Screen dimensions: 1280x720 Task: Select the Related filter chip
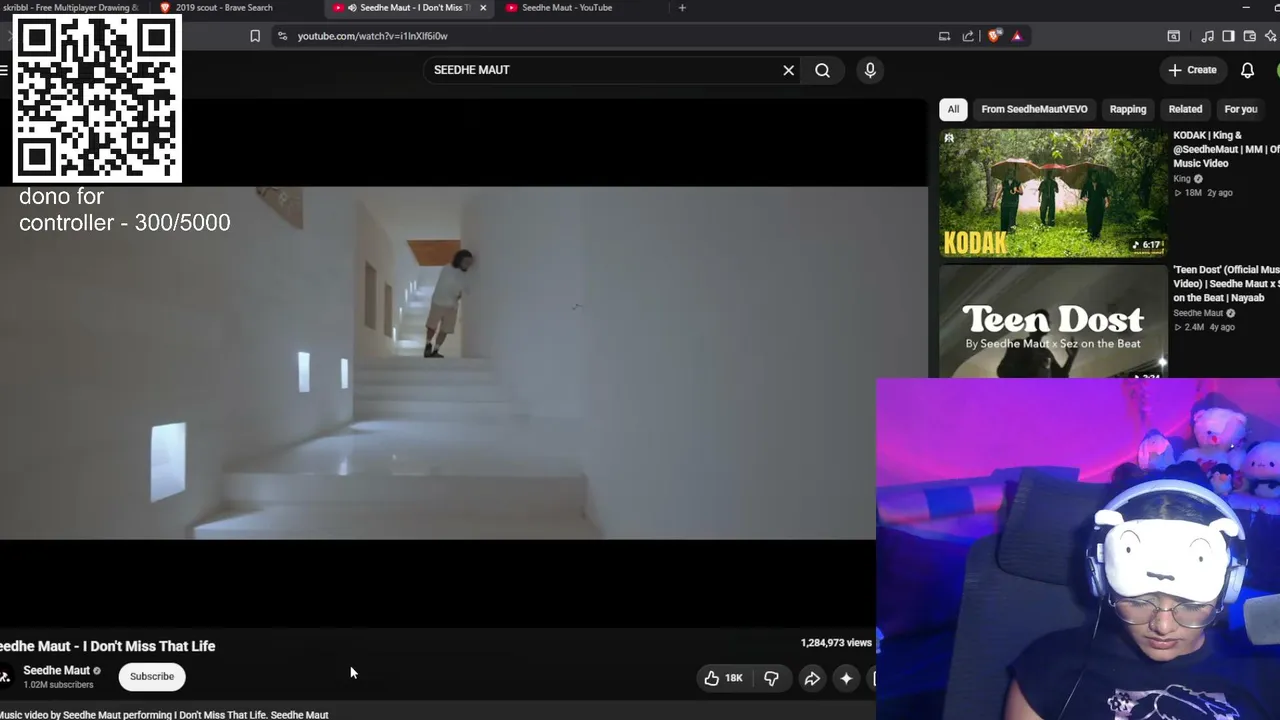1185,109
